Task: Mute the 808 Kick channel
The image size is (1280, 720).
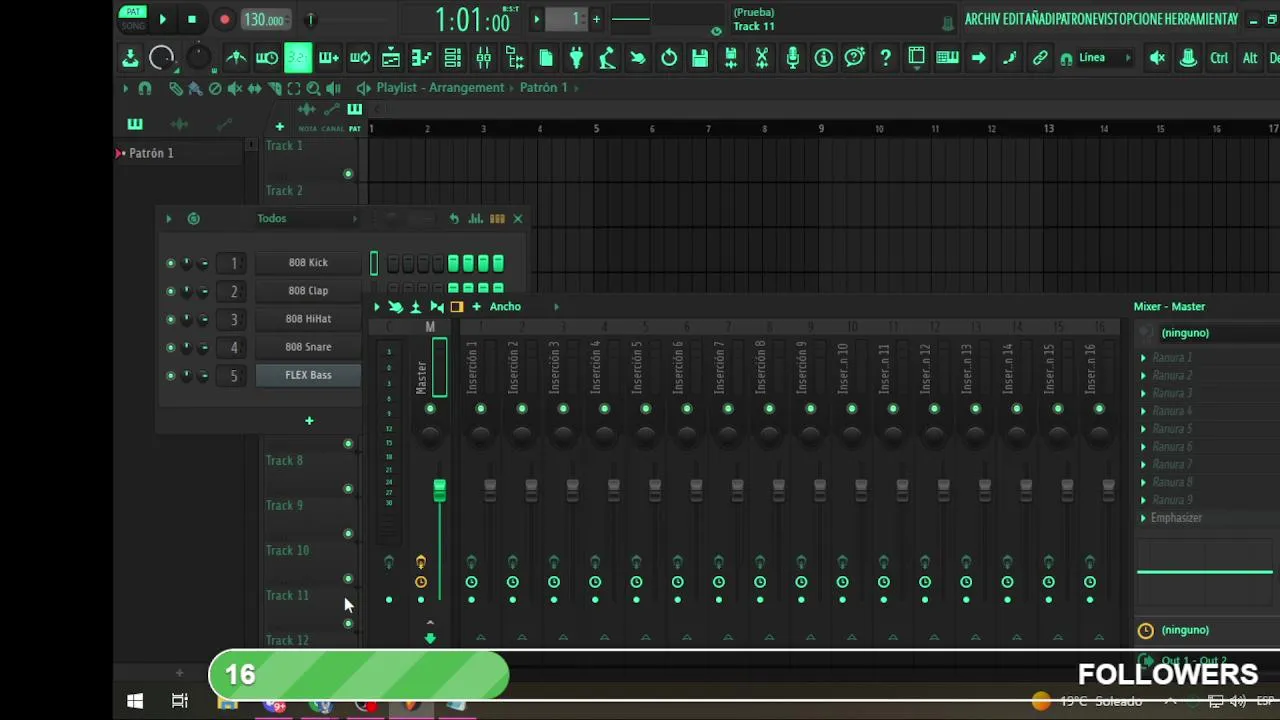Action: tap(170, 263)
